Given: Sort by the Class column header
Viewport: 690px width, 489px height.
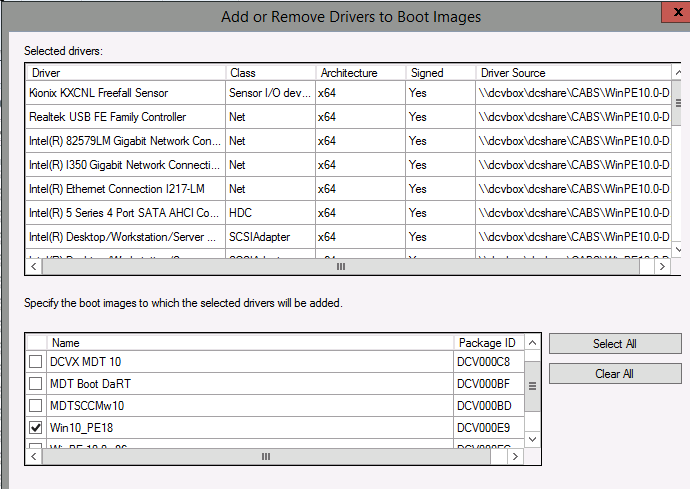Looking at the screenshot, I should 271,73.
